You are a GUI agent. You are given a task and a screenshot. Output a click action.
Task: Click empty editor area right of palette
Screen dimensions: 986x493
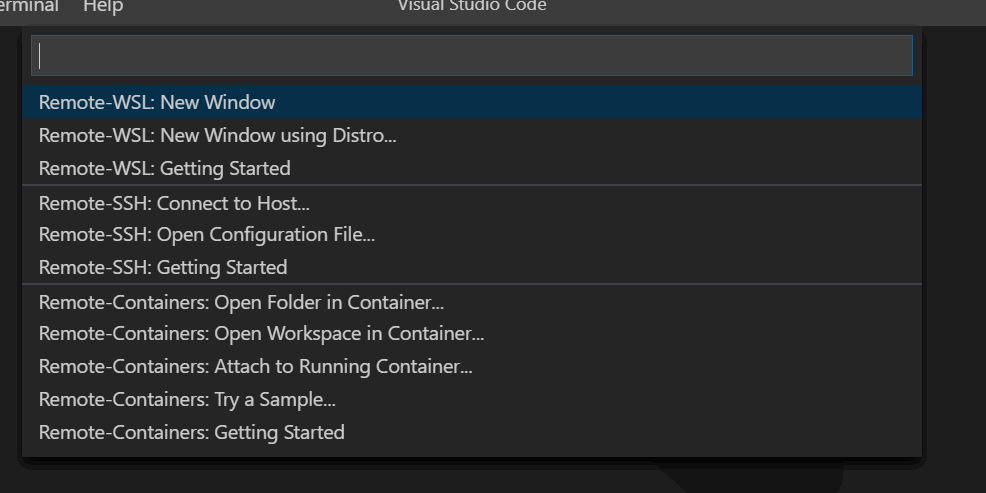[x=954, y=250]
